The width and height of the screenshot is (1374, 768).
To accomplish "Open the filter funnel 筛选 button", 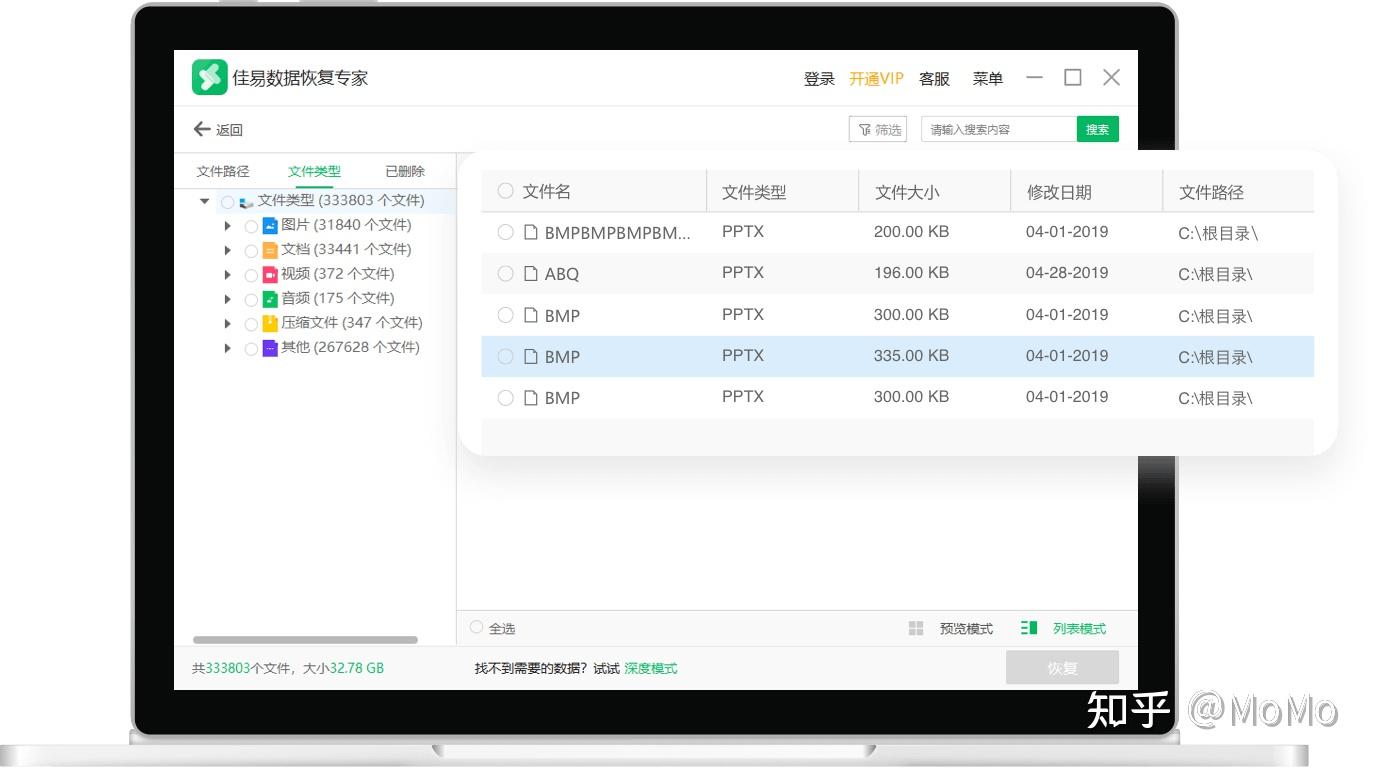I will point(878,129).
